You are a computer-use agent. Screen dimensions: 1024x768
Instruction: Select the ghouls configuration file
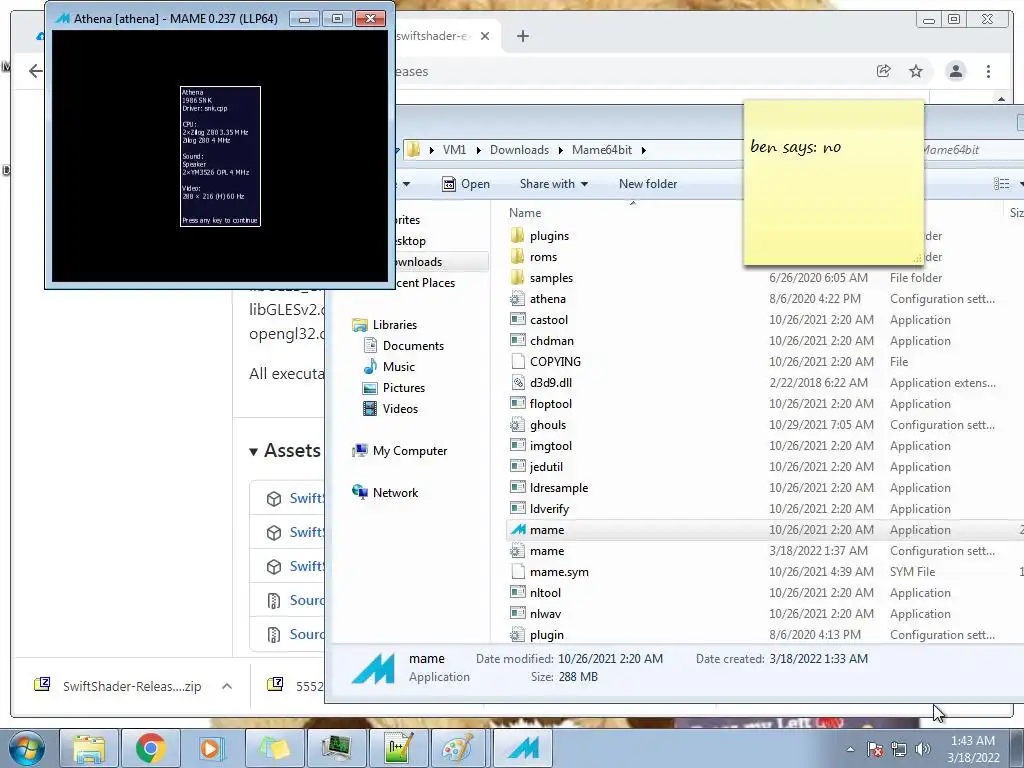547,424
